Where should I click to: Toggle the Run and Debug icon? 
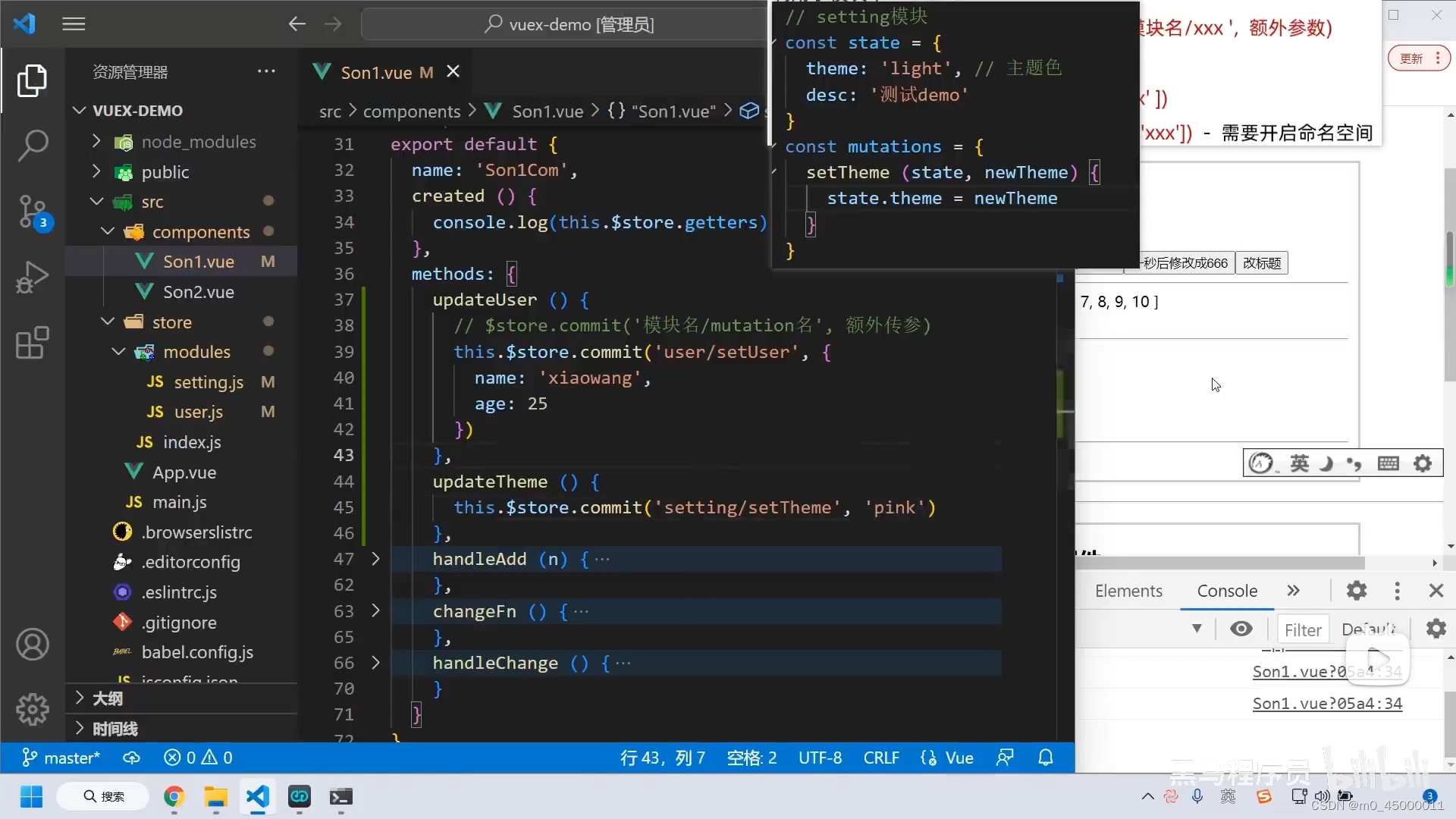pos(33,280)
